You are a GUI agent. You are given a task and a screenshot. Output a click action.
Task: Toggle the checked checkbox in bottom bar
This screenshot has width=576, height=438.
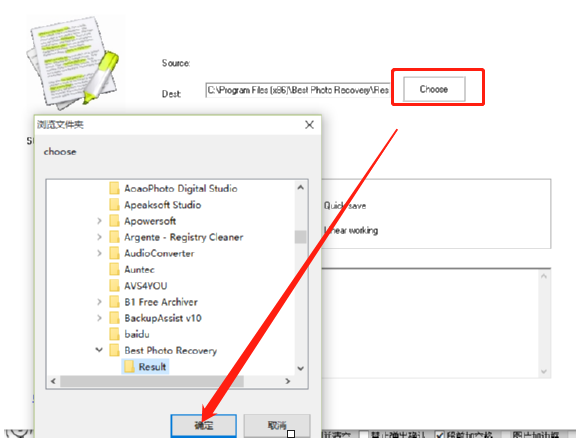439,435
